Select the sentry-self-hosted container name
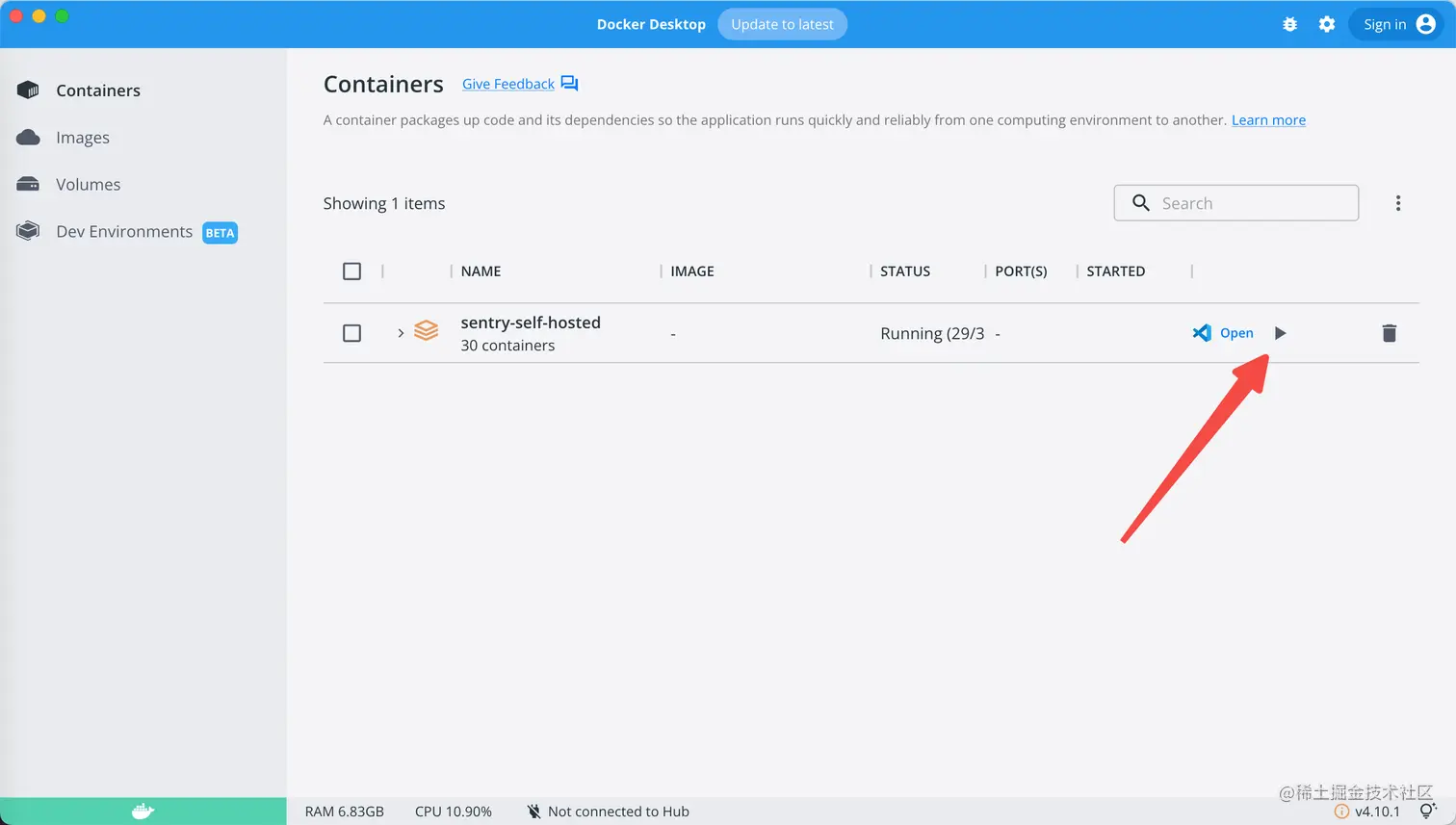Image resolution: width=1456 pixels, height=825 pixels. click(531, 322)
